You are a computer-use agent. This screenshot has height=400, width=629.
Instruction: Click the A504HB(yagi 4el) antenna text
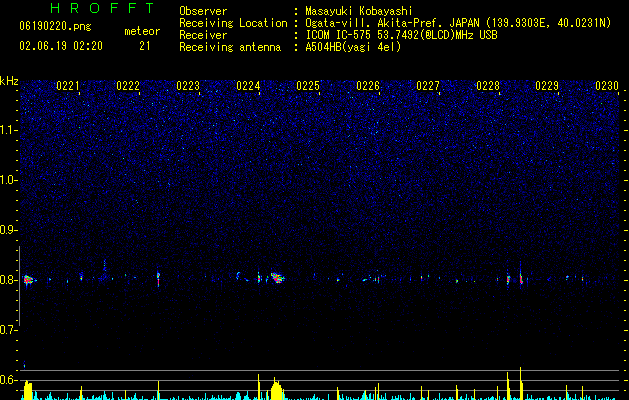[x=353, y=47]
